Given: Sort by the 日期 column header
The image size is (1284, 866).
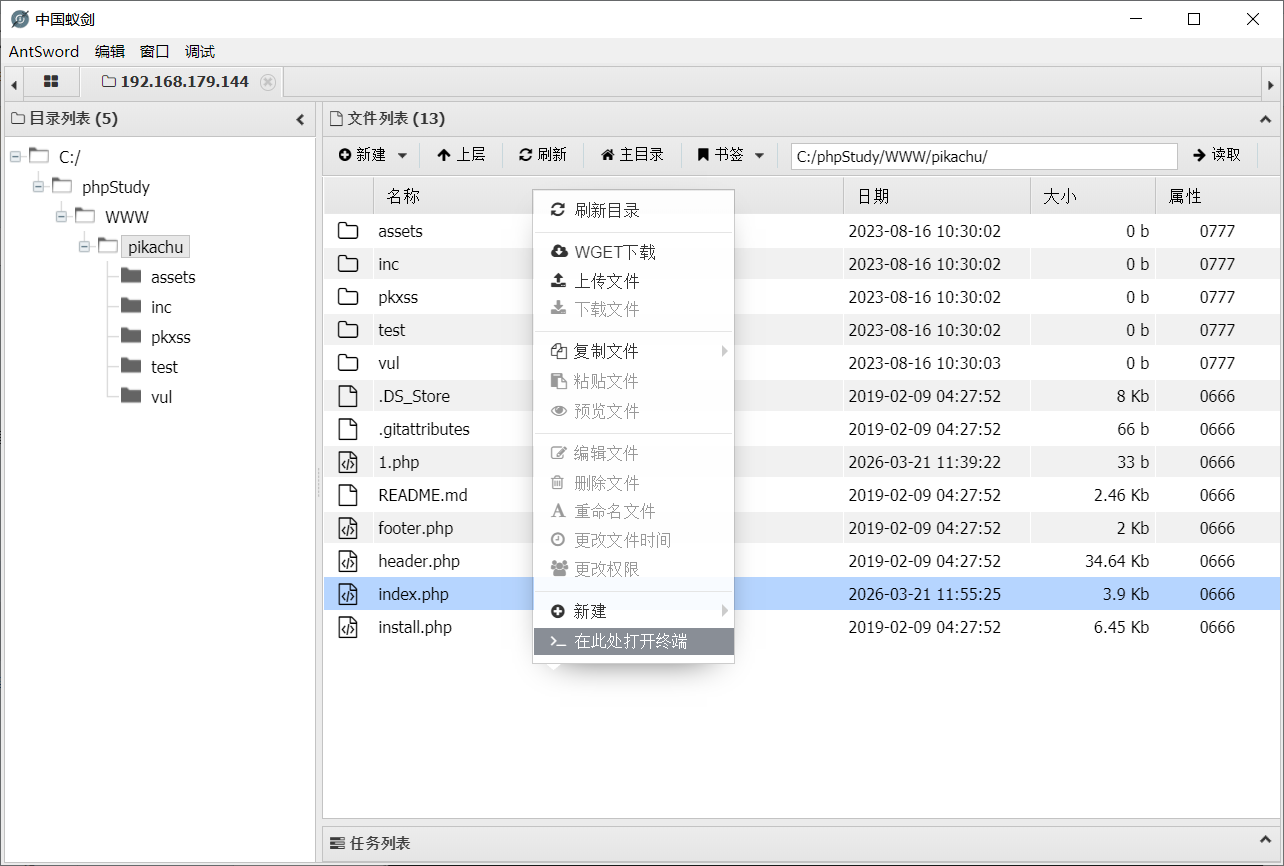Looking at the screenshot, I should click(936, 196).
